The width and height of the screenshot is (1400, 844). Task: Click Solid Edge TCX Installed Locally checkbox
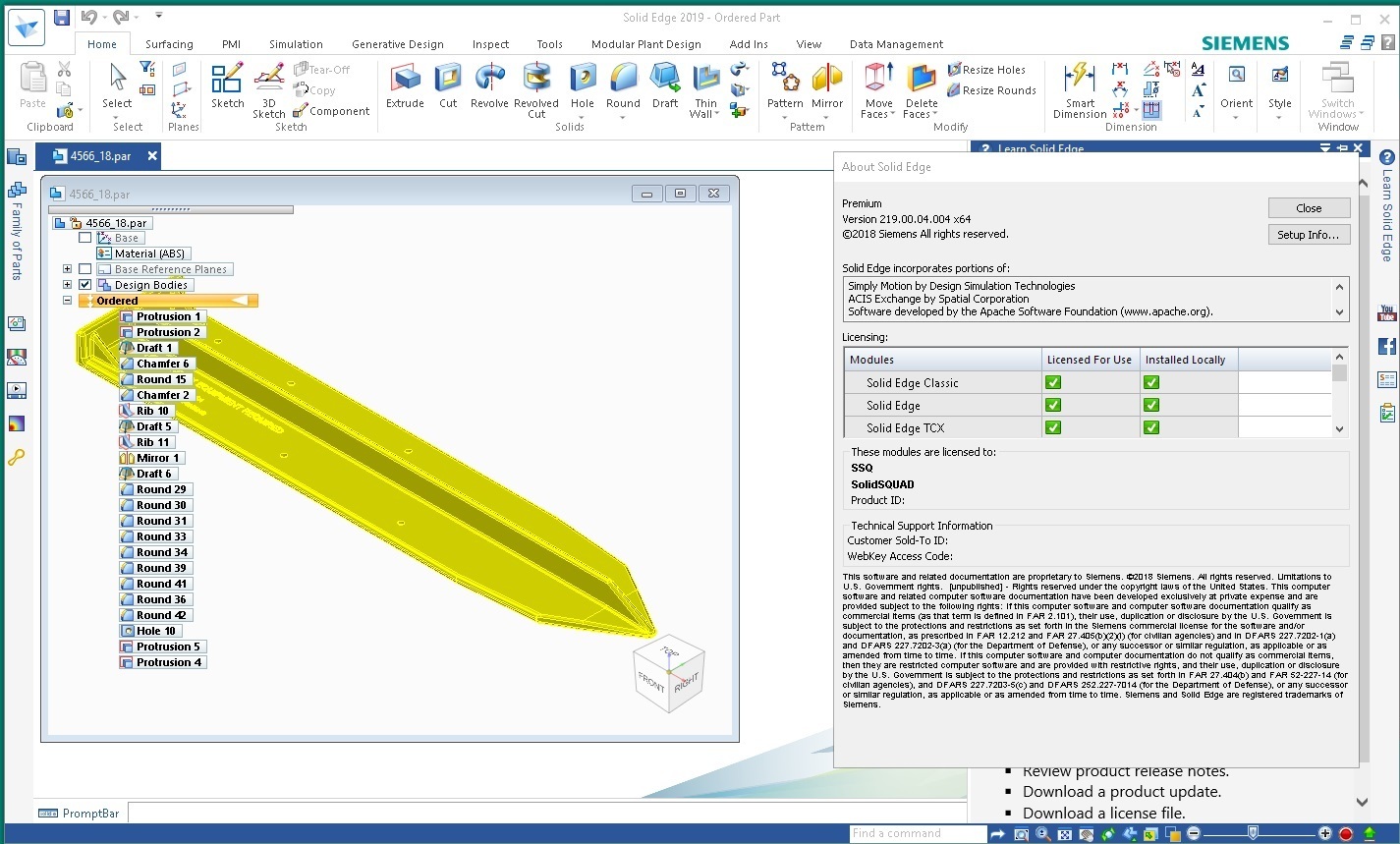click(x=1151, y=427)
